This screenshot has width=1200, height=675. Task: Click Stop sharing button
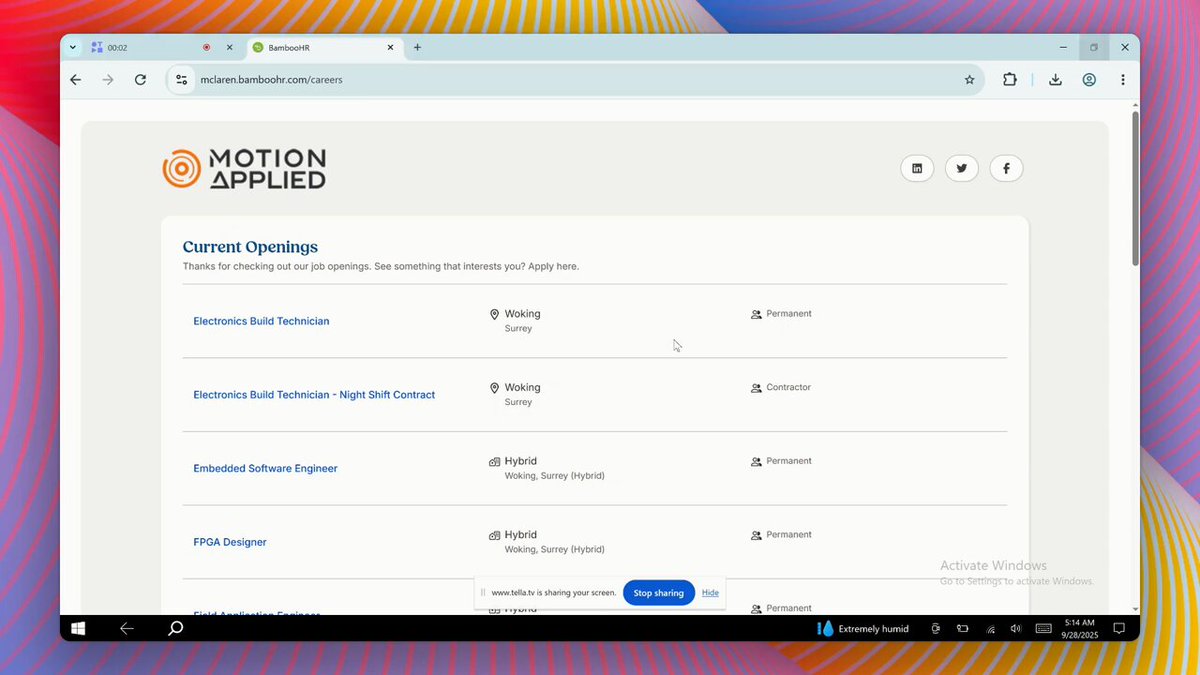click(659, 593)
